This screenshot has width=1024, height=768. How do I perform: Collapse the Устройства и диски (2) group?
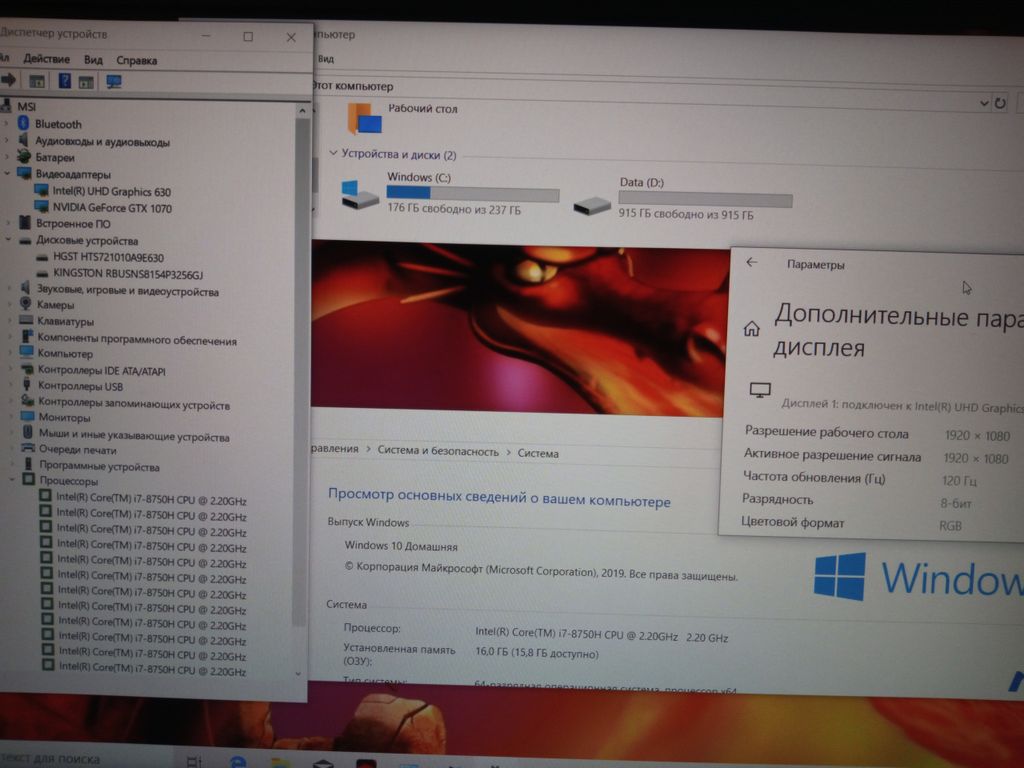point(333,153)
